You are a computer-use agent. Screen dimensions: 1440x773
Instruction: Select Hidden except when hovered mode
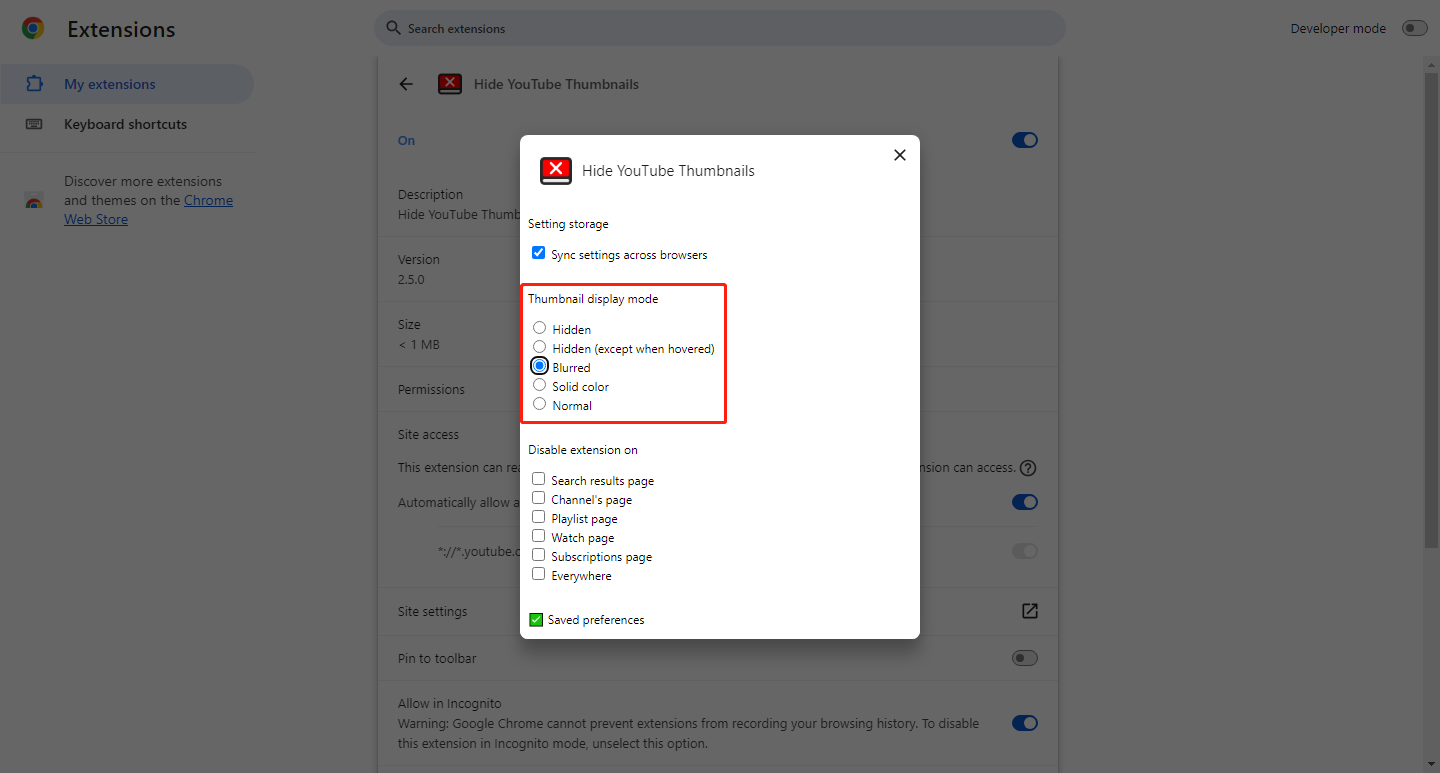point(540,347)
